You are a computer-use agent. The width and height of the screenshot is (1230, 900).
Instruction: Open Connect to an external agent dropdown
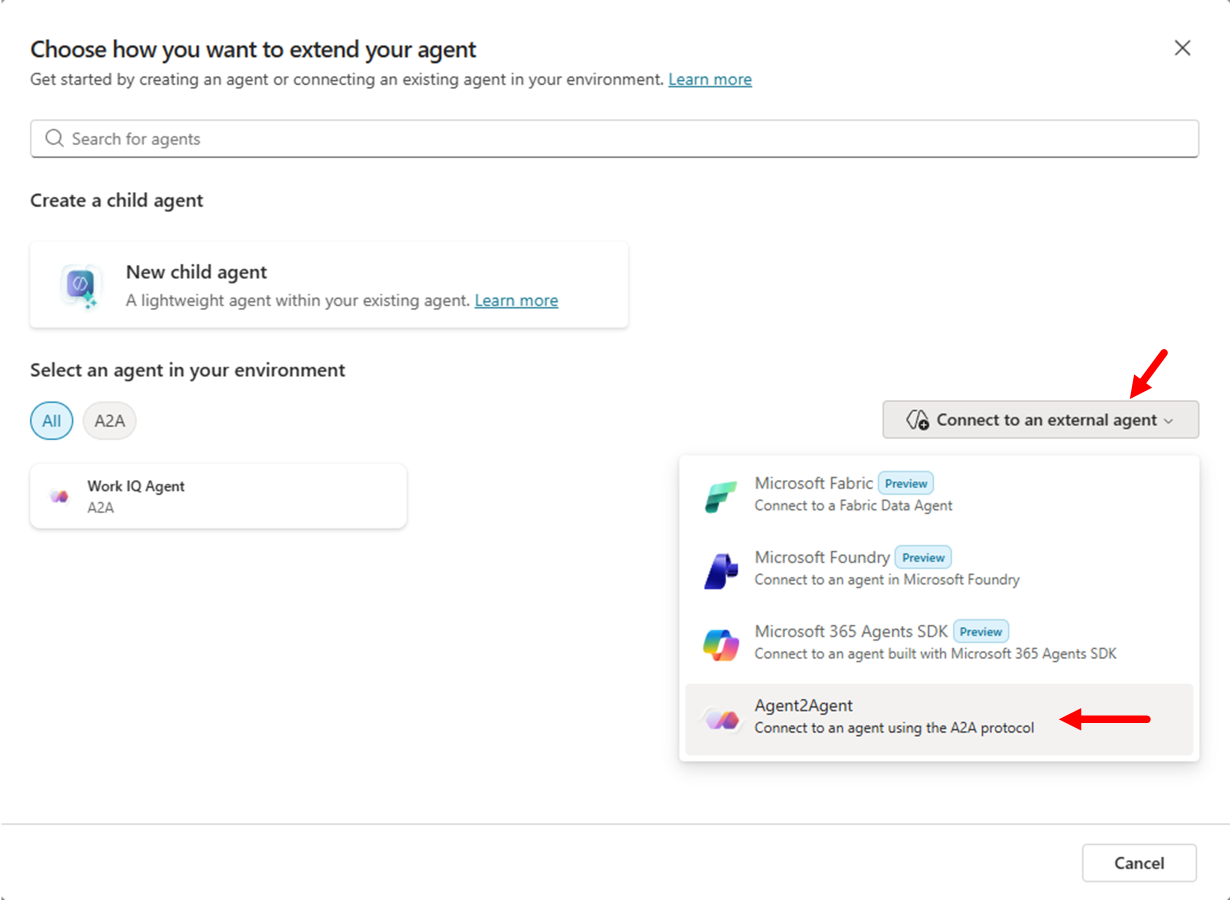(x=1040, y=420)
